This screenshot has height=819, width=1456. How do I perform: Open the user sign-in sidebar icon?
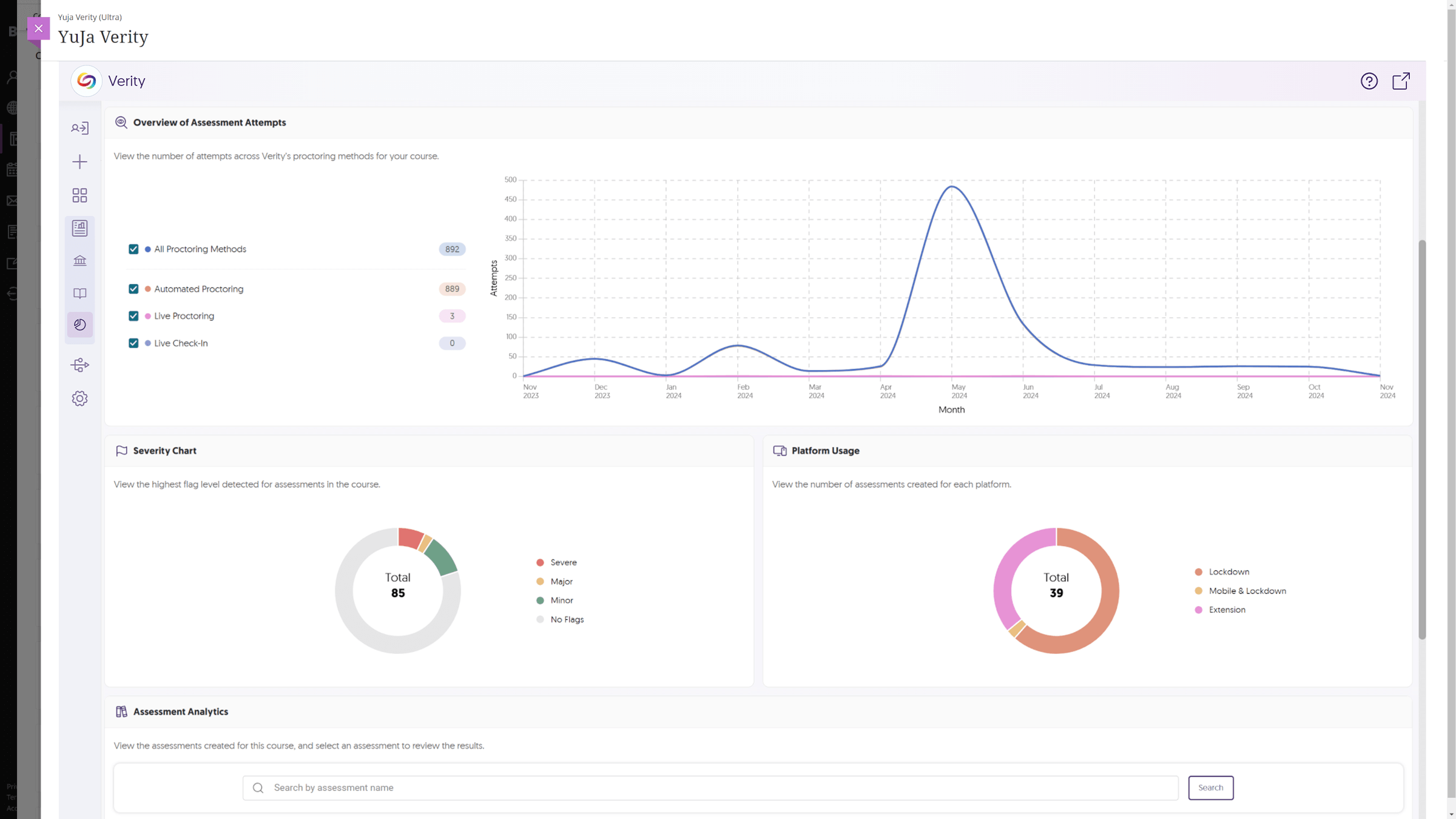[x=79, y=128]
